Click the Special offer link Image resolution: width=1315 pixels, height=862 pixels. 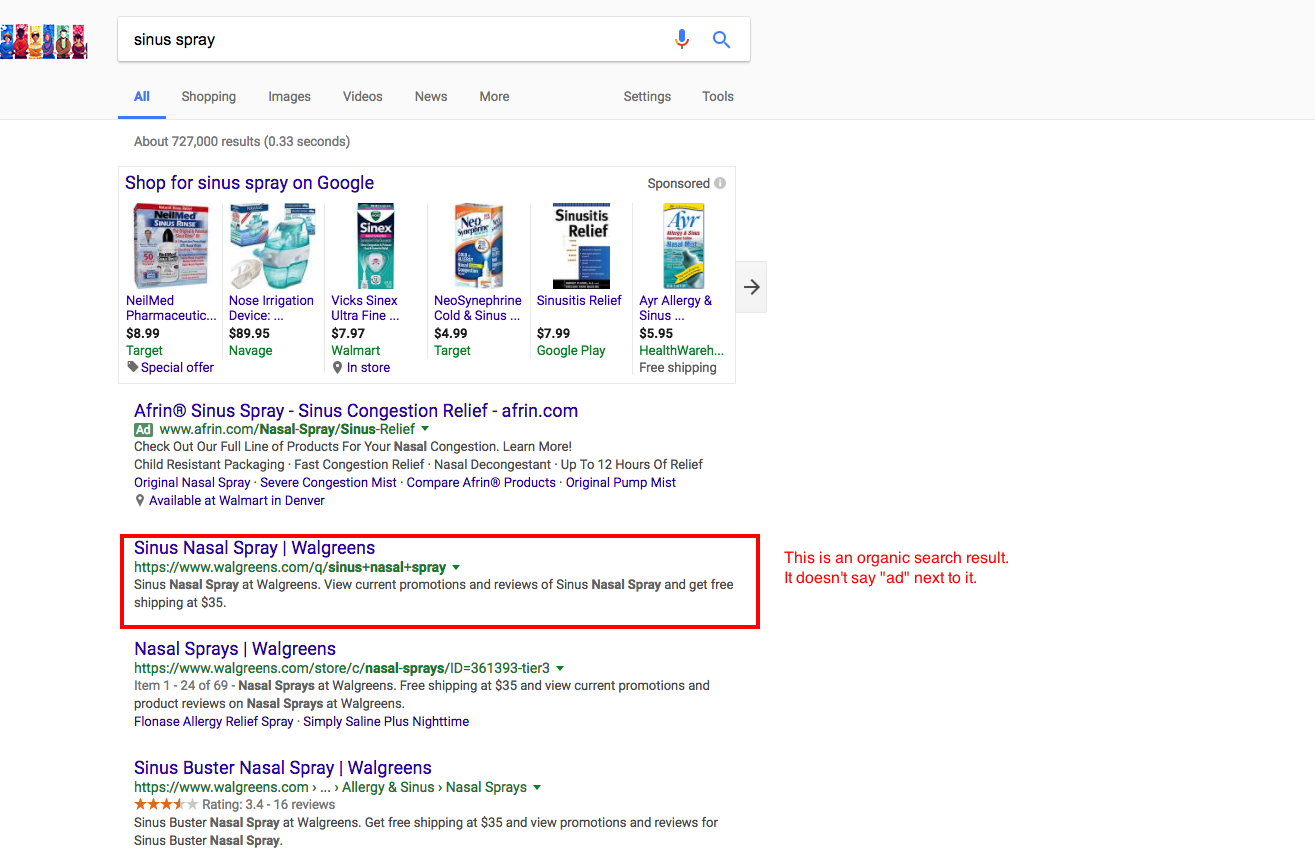click(x=177, y=367)
